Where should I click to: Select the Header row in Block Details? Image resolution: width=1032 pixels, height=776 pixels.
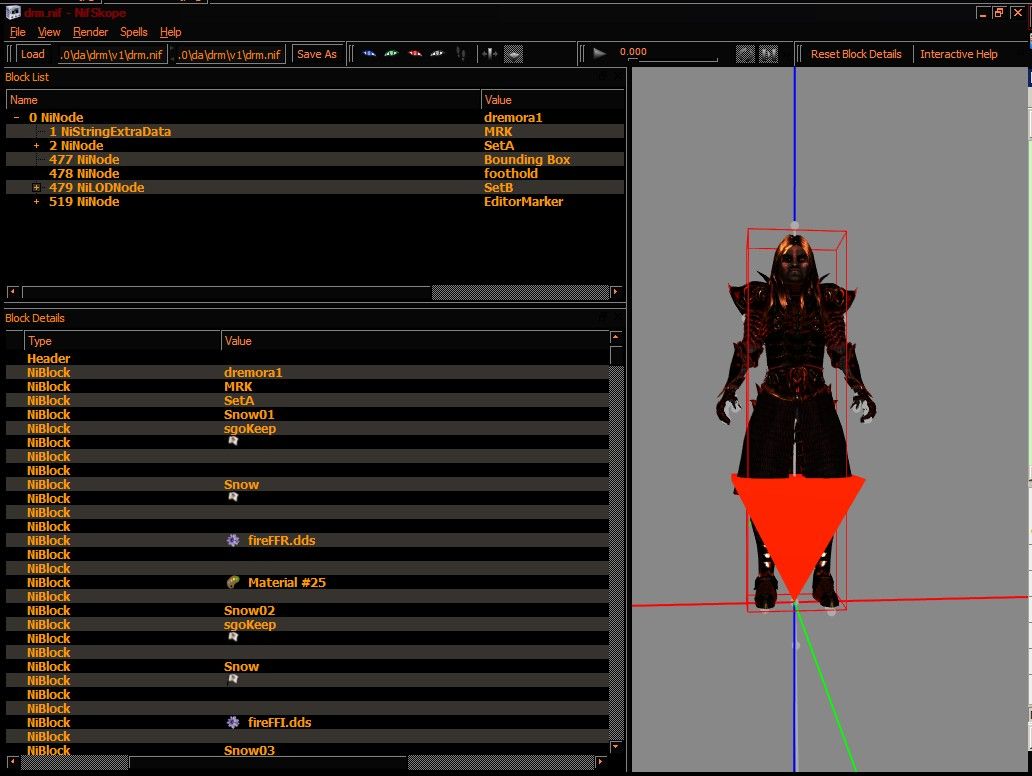[x=307, y=358]
